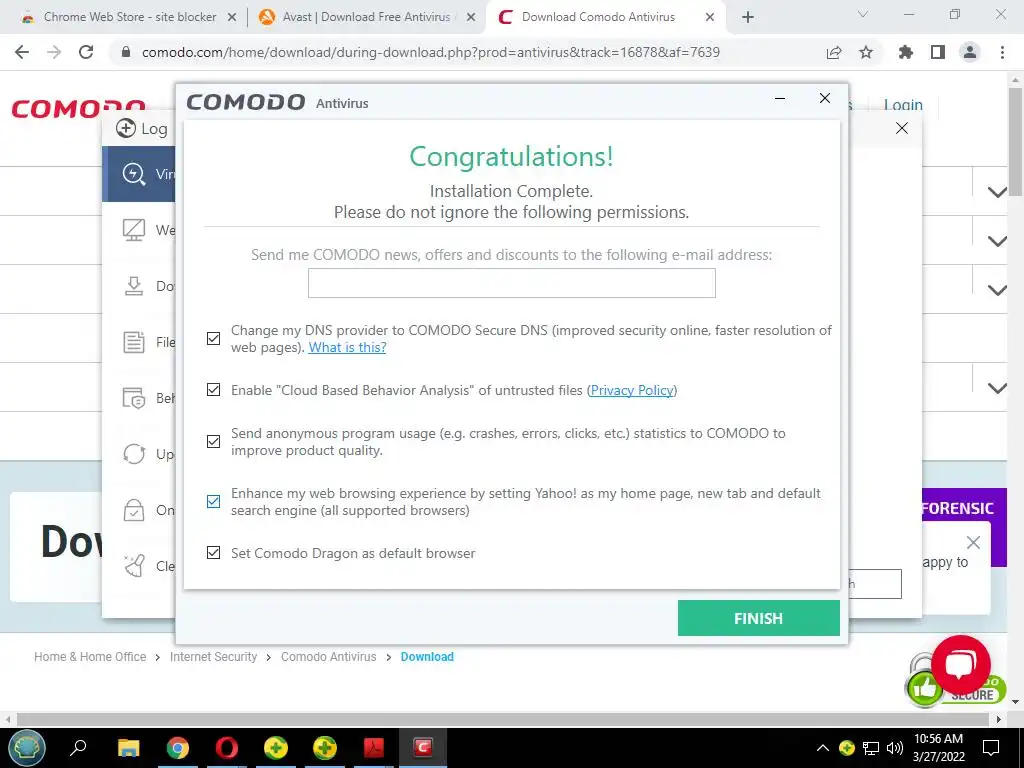Close the background Comodo window with X
The image size is (1024, 768).
pos(902,128)
